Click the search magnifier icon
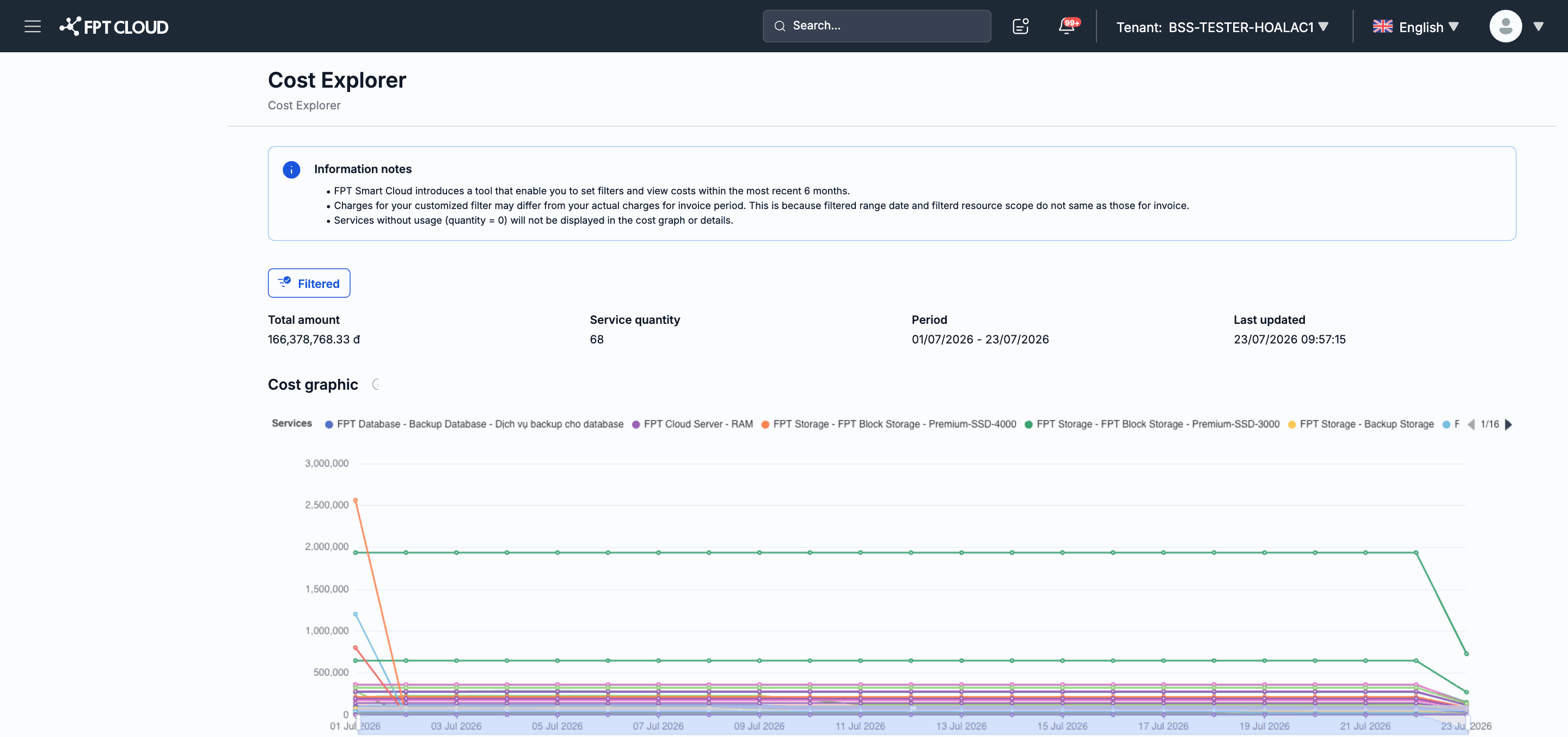This screenshot has height=737, width=1568. coord(779,26)
